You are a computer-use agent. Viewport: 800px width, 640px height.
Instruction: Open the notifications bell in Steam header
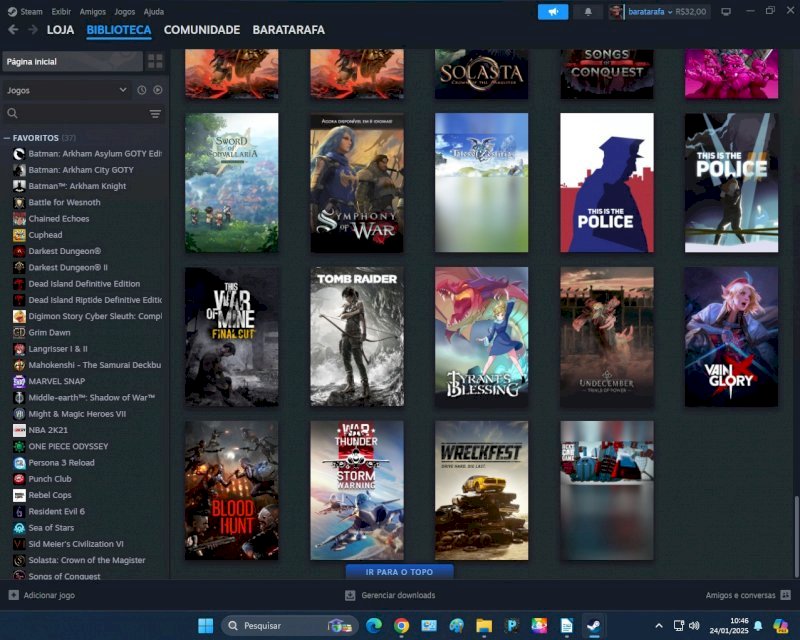click(x=588, y=11)
